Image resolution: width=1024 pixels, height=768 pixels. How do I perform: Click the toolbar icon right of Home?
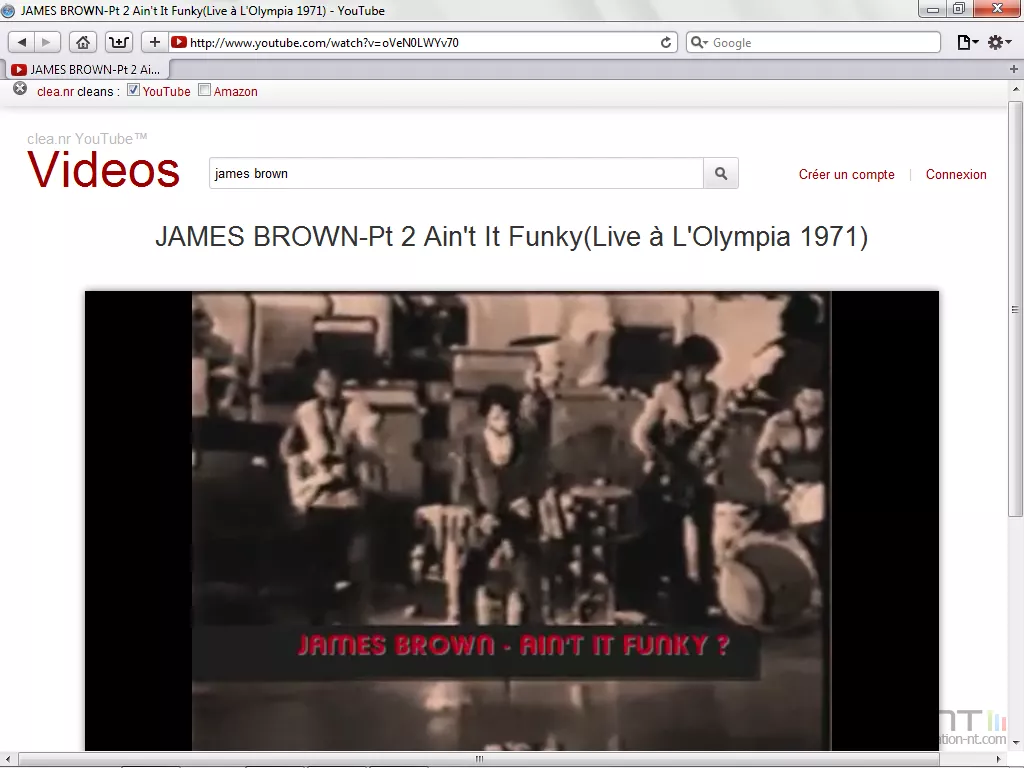point(119,42)
